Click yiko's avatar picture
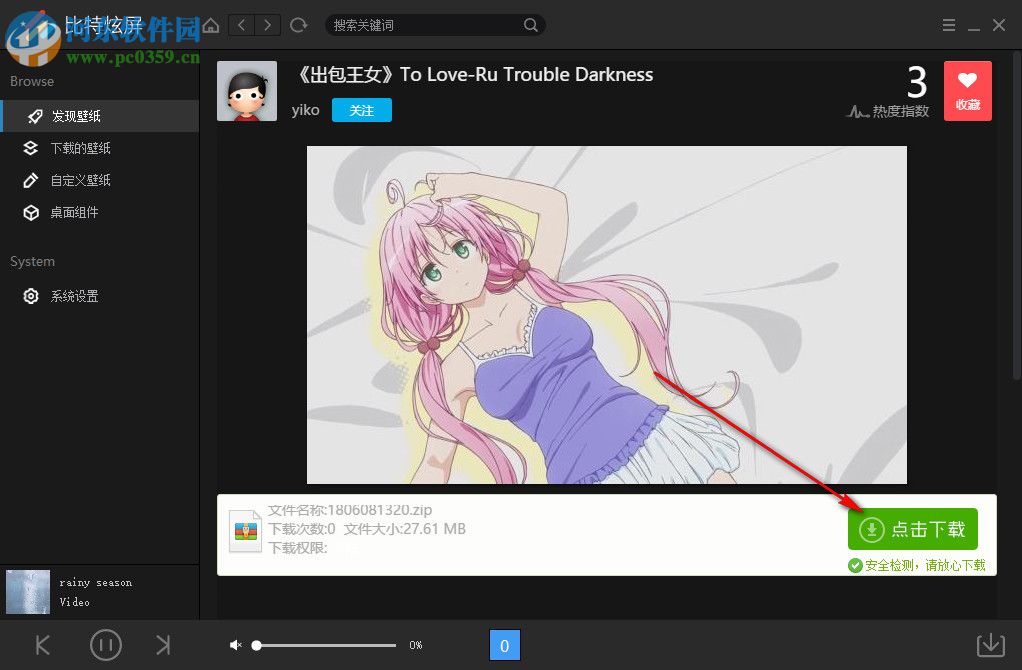1022x670 pixels. pos(247,91)
